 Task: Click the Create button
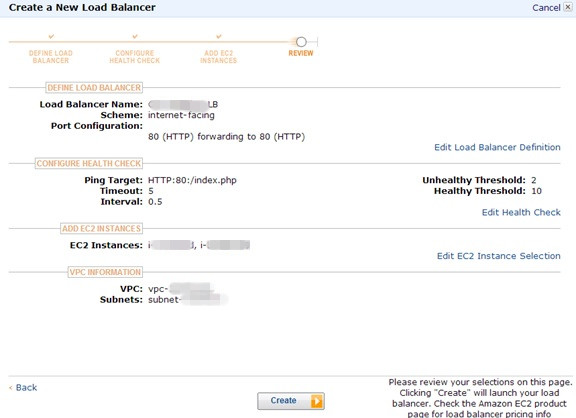tap(291, 401)
